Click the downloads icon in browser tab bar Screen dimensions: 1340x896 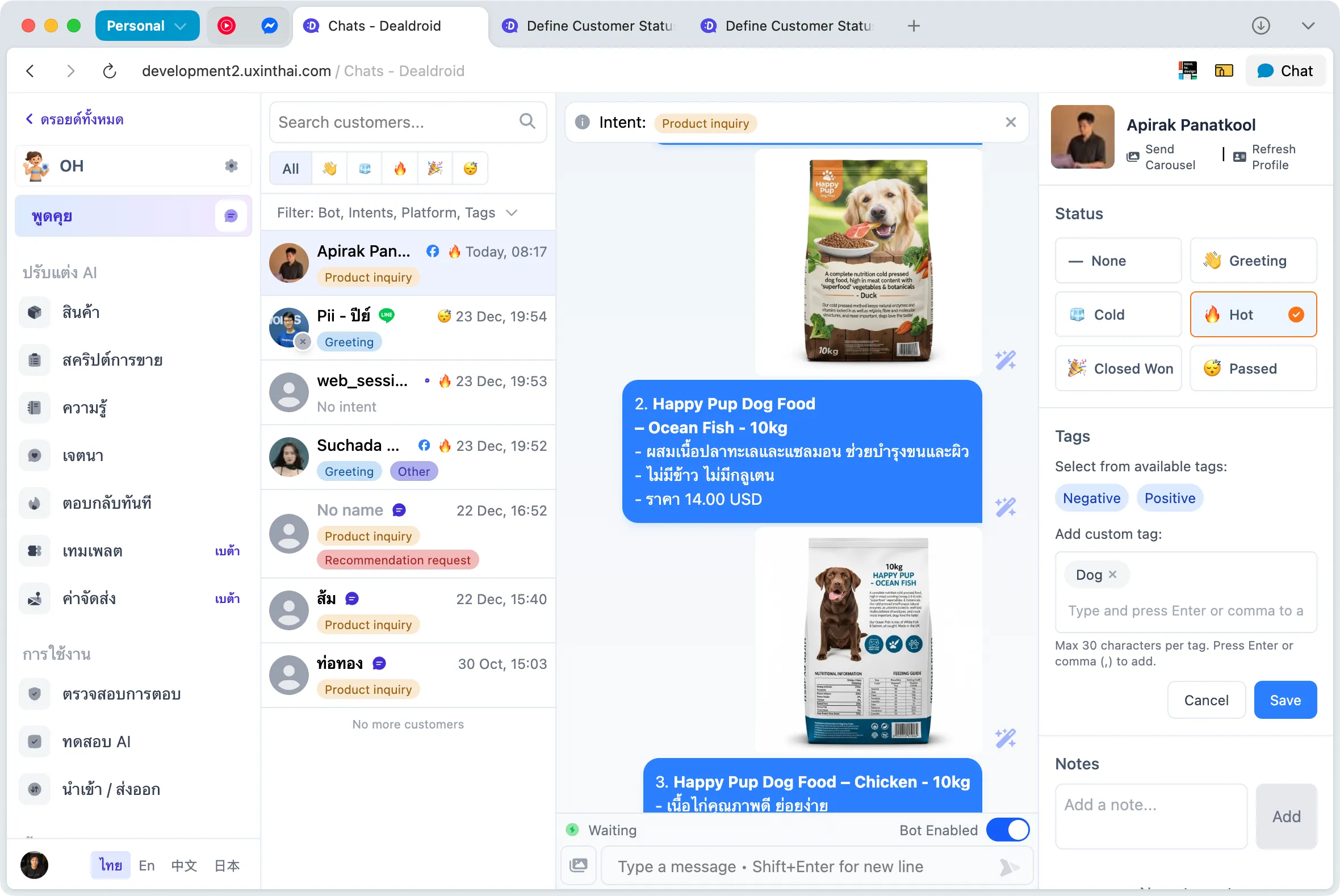(1261, 26)
